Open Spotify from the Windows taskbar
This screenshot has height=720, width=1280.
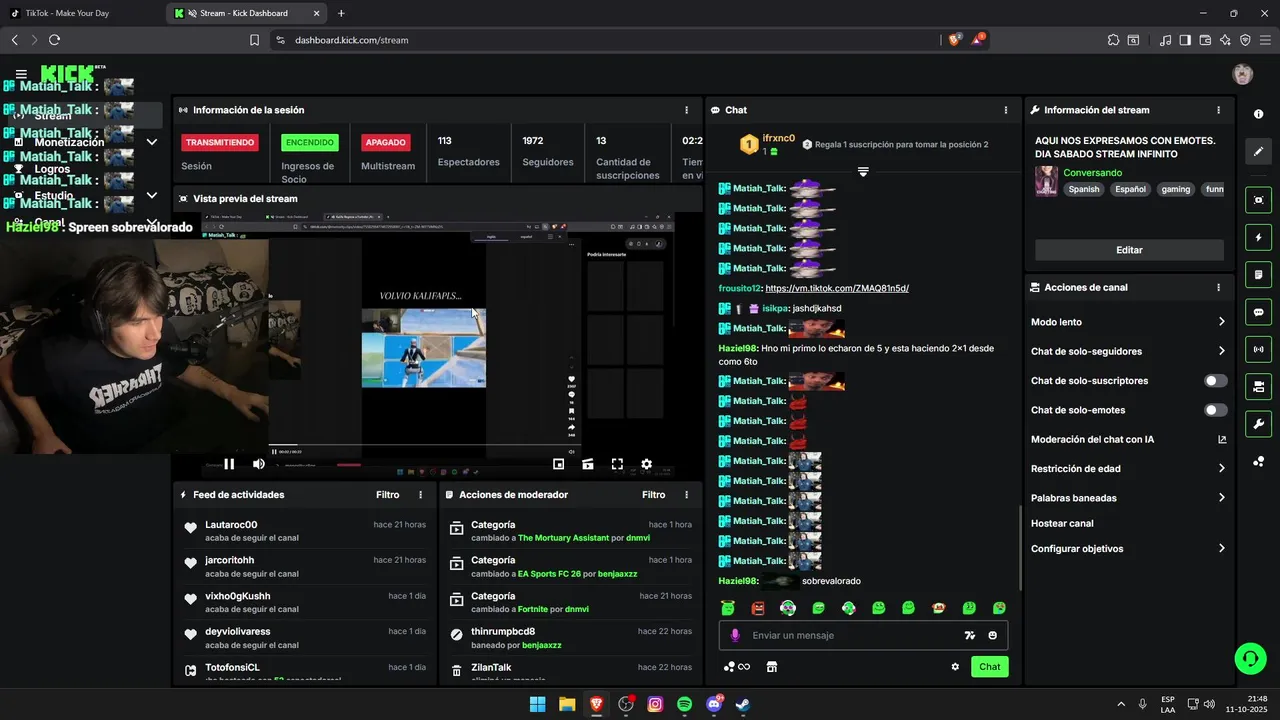coord(684,704)
